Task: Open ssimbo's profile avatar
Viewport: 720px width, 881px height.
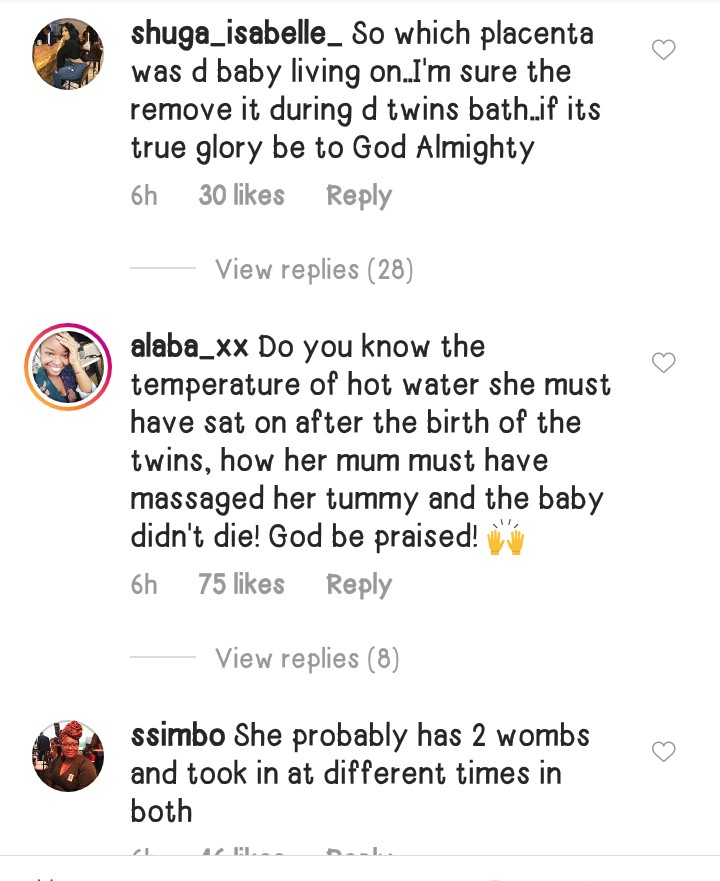Action: tap(68, 756)
